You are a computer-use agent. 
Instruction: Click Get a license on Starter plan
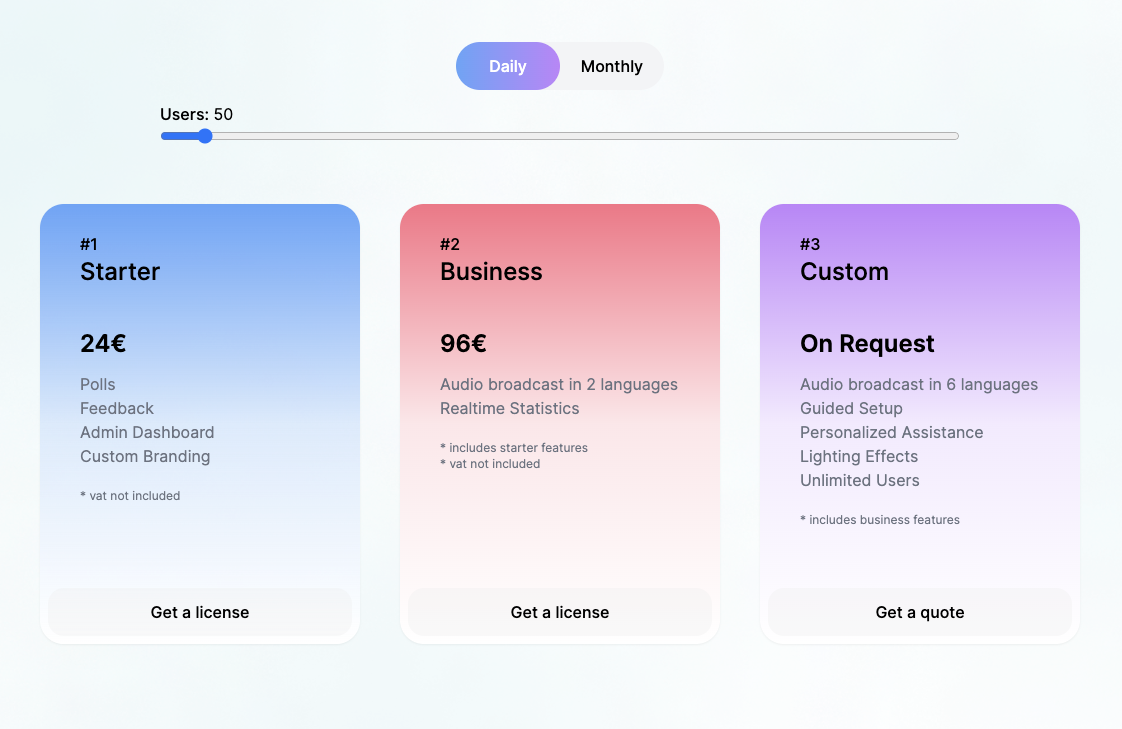point(200,612)
